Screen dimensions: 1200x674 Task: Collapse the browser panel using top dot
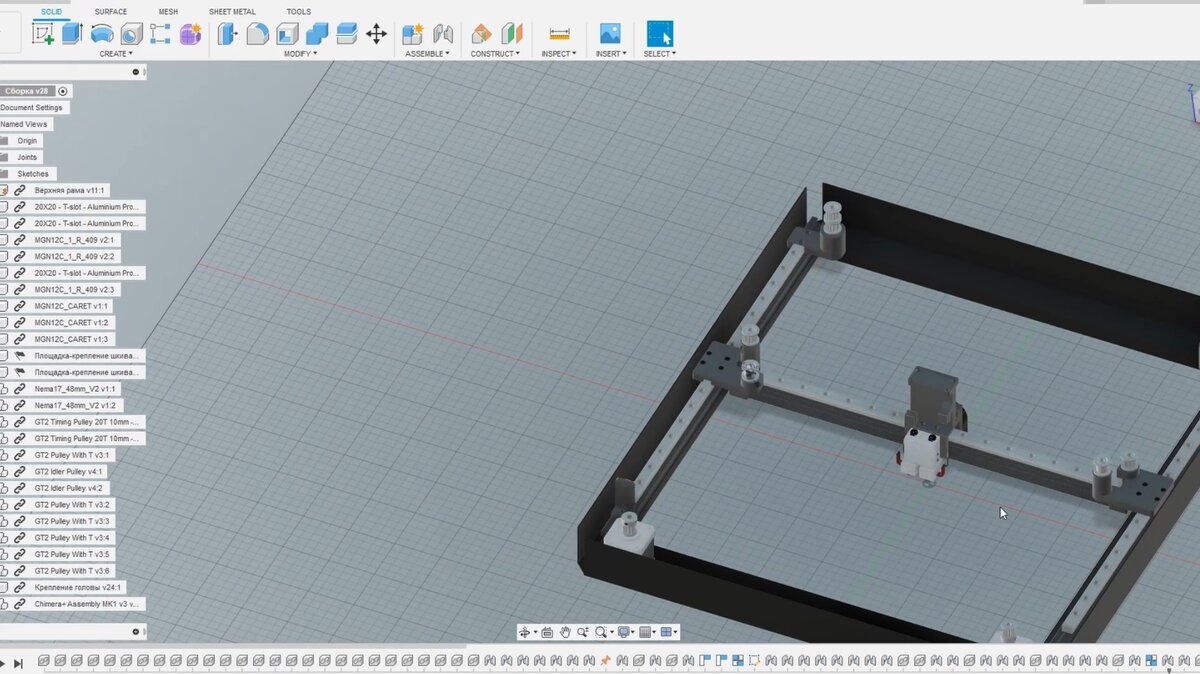tap(135, 72)
